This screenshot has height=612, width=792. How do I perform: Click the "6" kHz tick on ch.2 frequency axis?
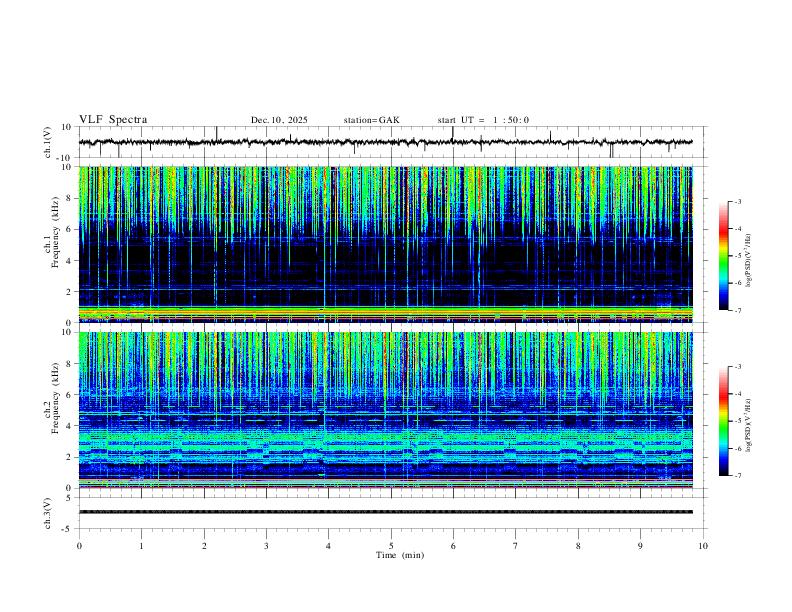[70, 394]
